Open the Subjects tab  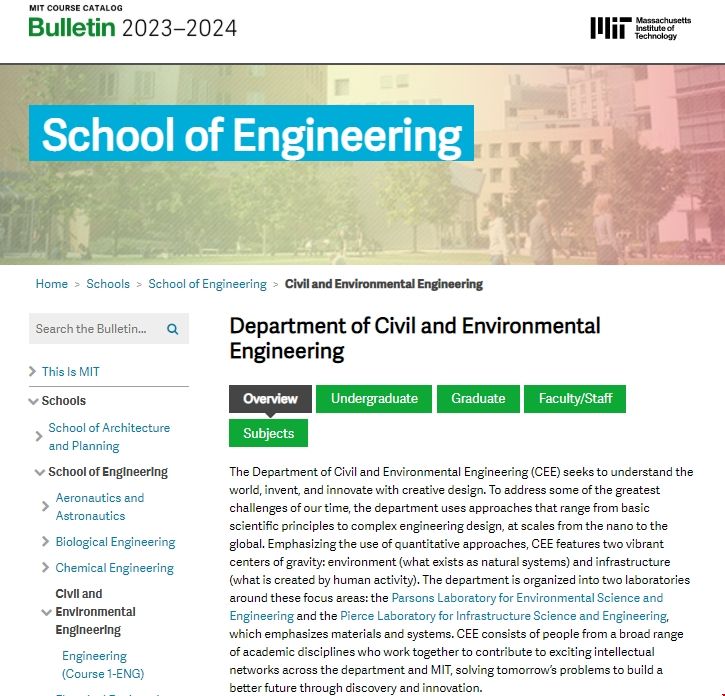[268, 433]
